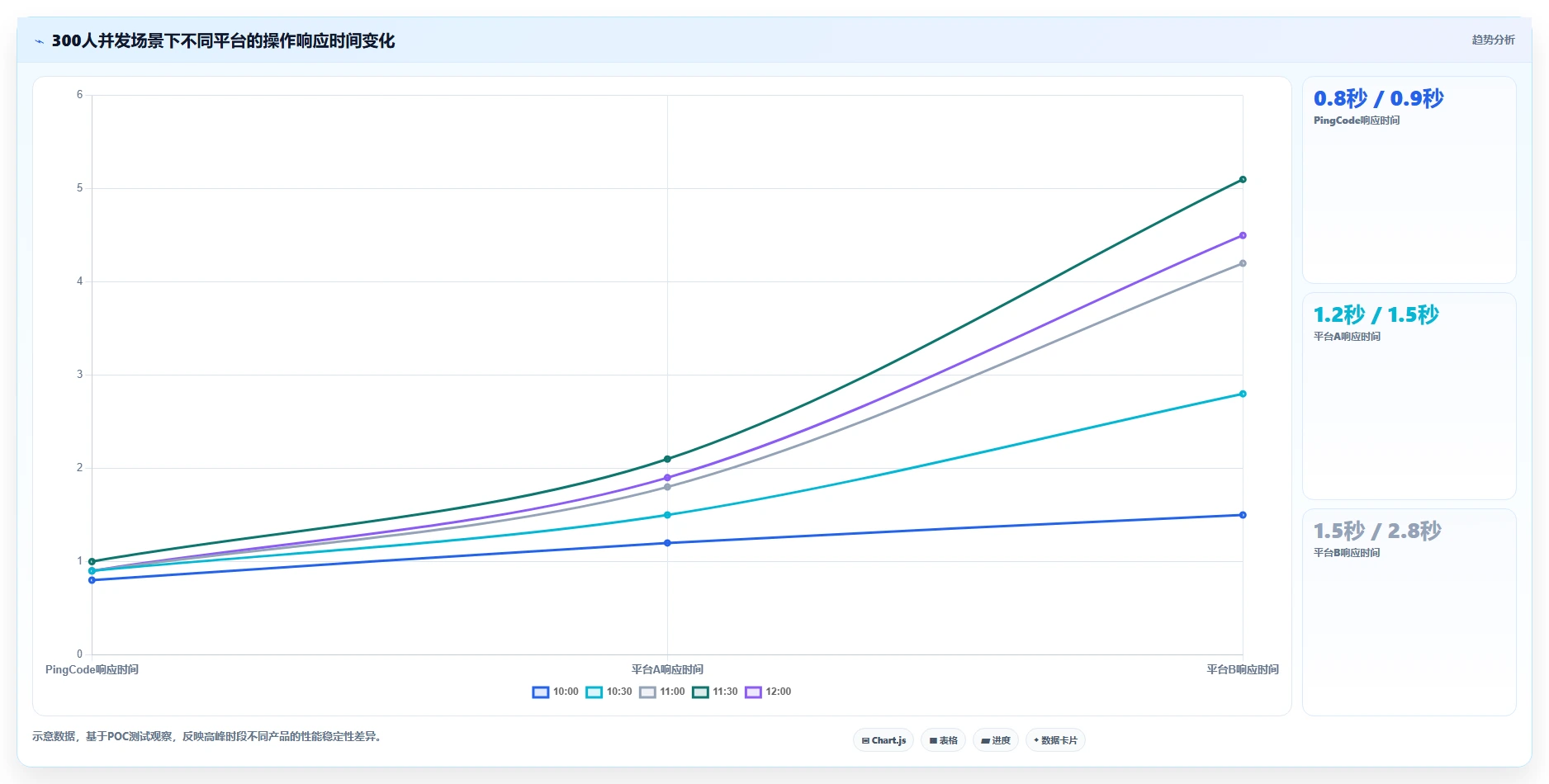Click the 11:30 data point at 平台B
The width and height of the screenshot is (1549, 784).
1243,179
